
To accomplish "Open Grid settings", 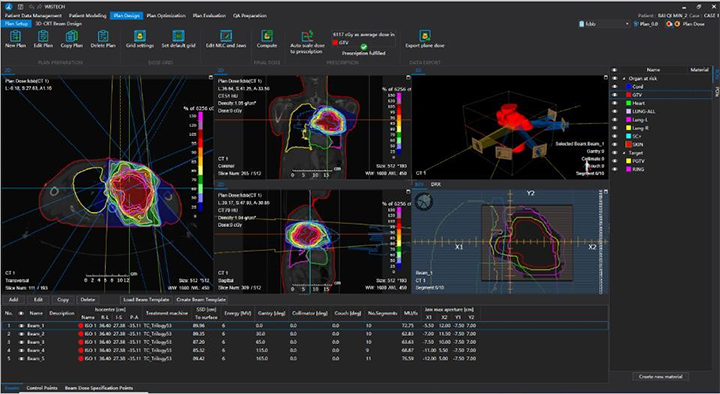I will [140, 36].
